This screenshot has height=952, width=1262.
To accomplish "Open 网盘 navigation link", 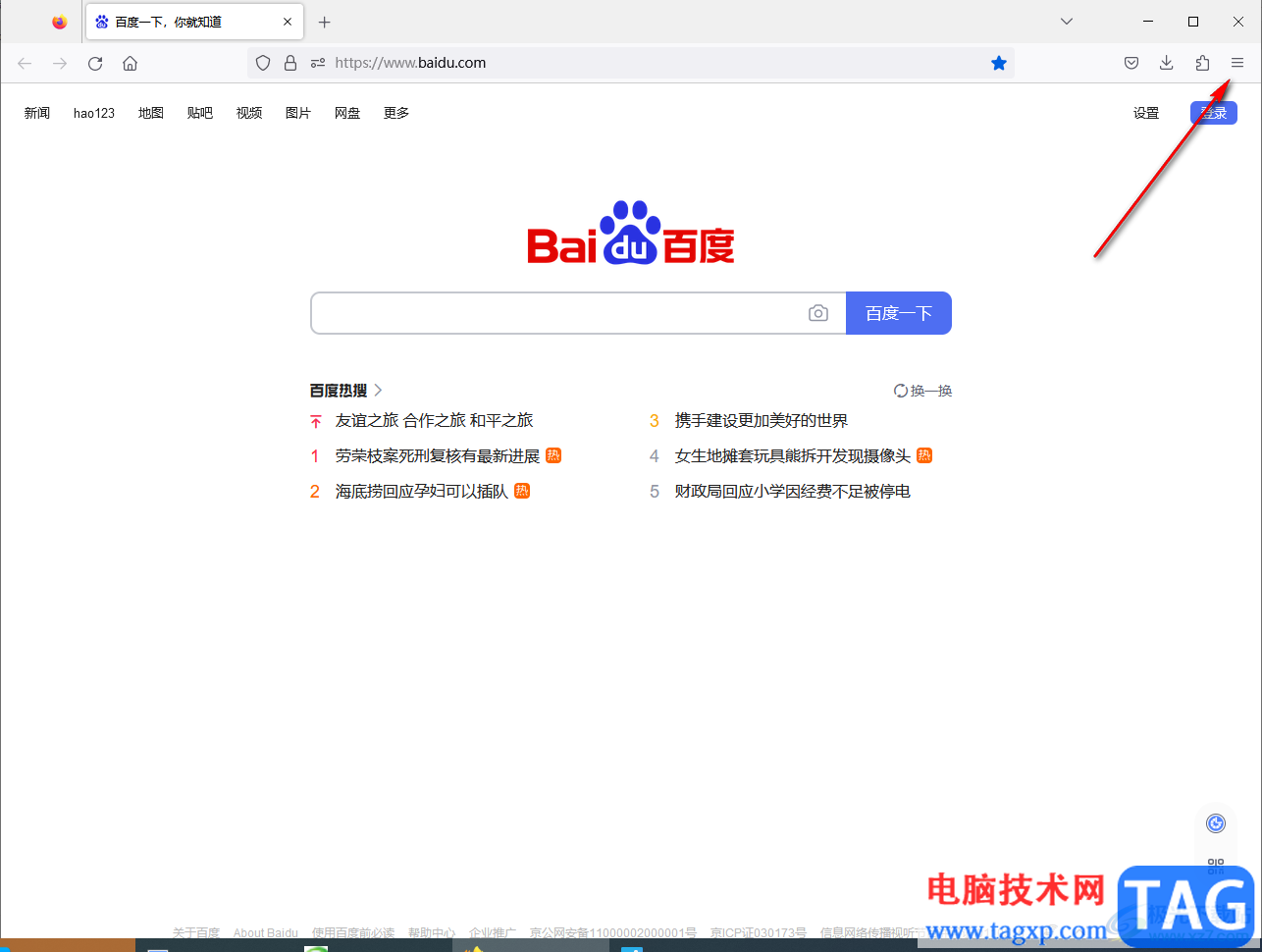I will click(x=347, y=113).
